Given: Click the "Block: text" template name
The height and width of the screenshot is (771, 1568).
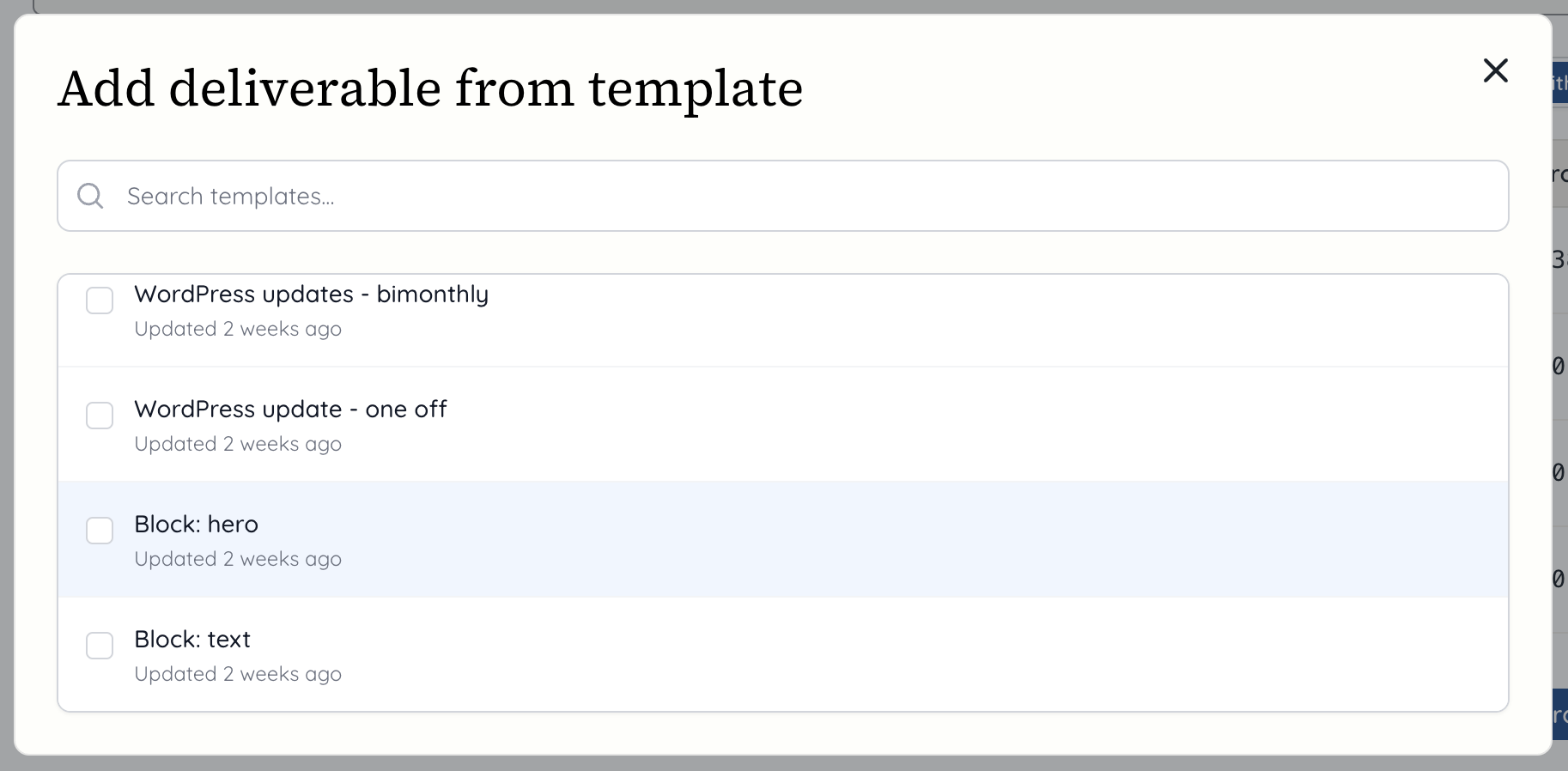Looking at the screenshot, I should (x=192, y=640).
